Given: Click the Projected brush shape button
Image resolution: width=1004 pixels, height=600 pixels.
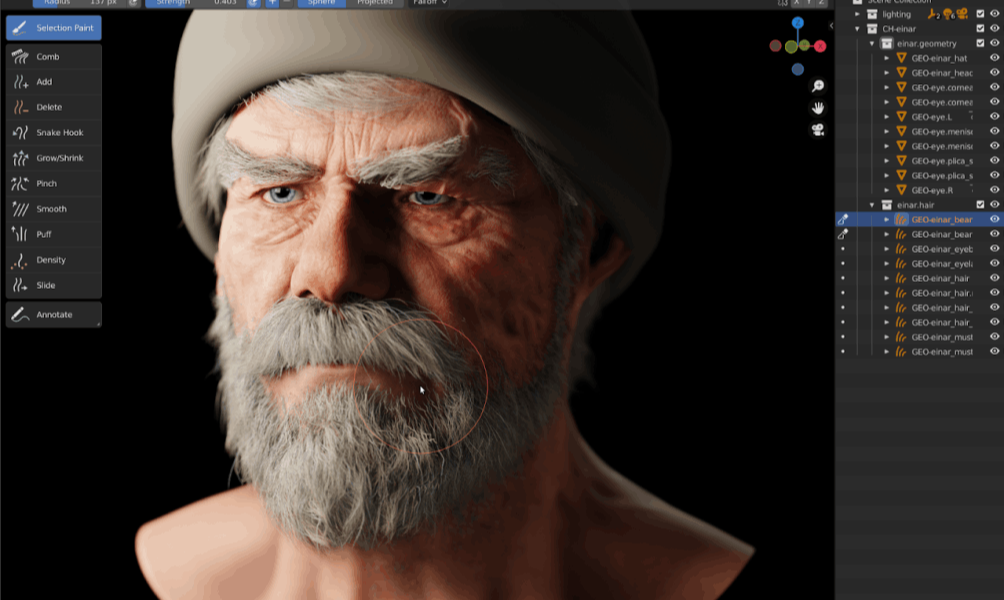Looking at the screenshot, I should (x=375, y=3).
